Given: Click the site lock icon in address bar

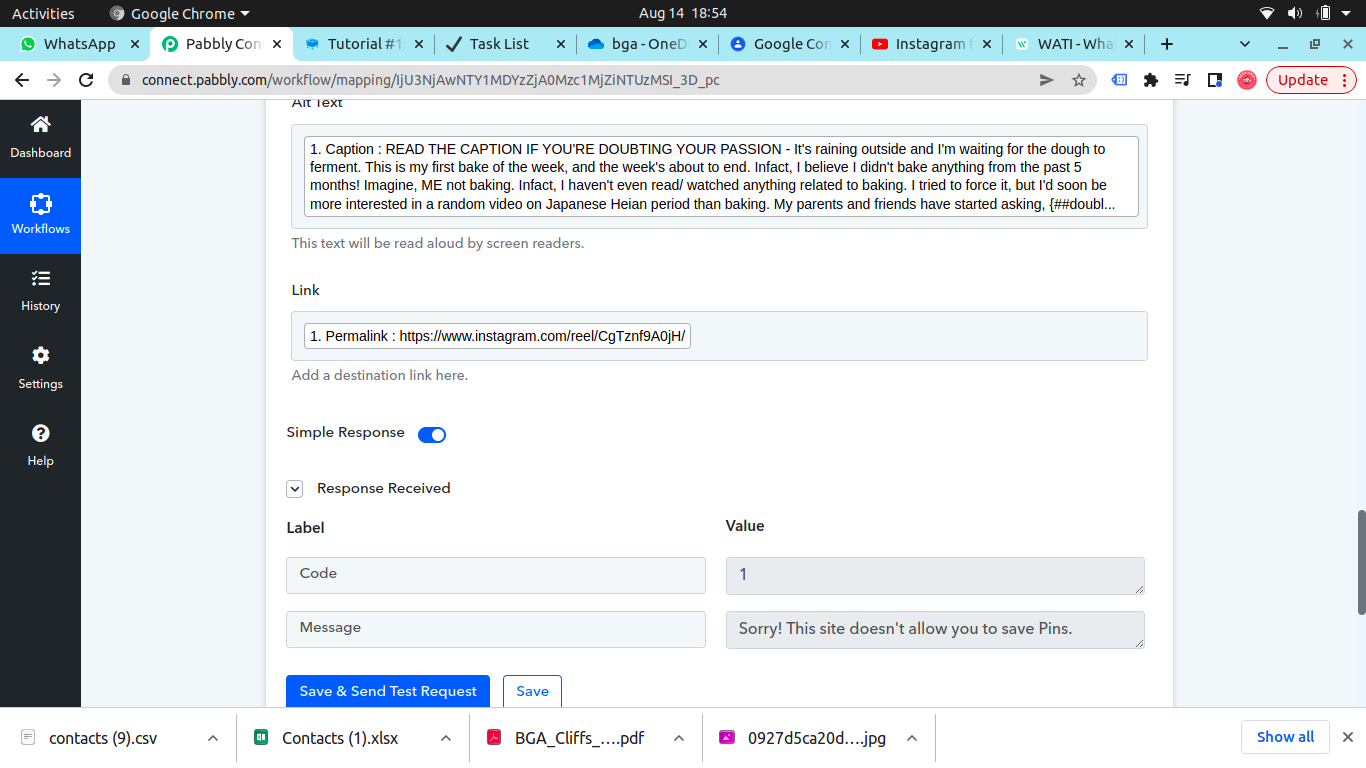Looking at the screenshot, I should point(126,80).
